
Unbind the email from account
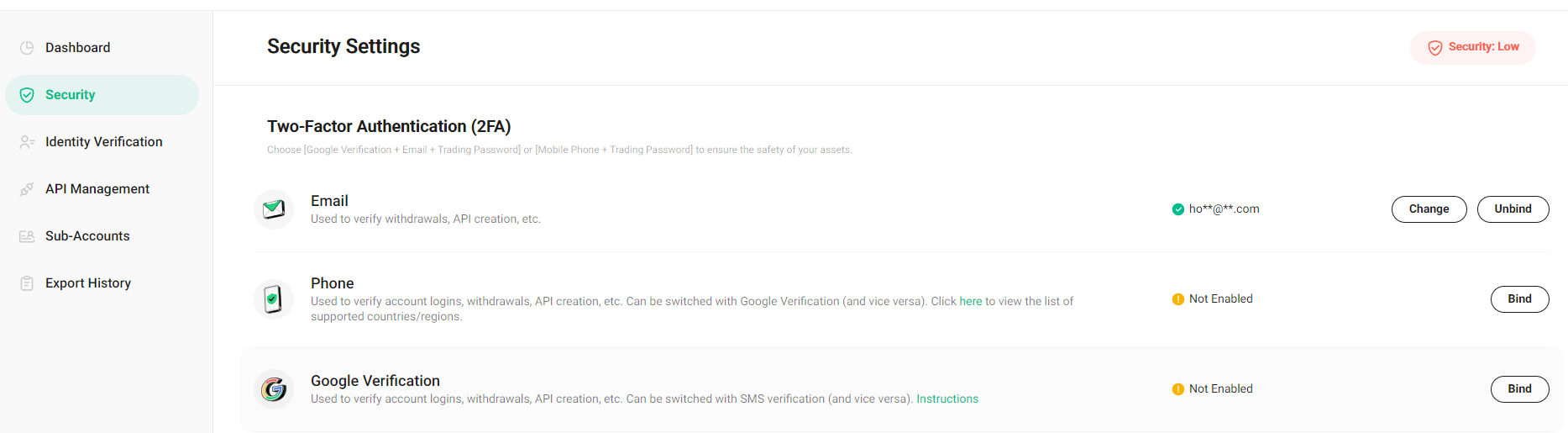click(x=1513, y=209)
